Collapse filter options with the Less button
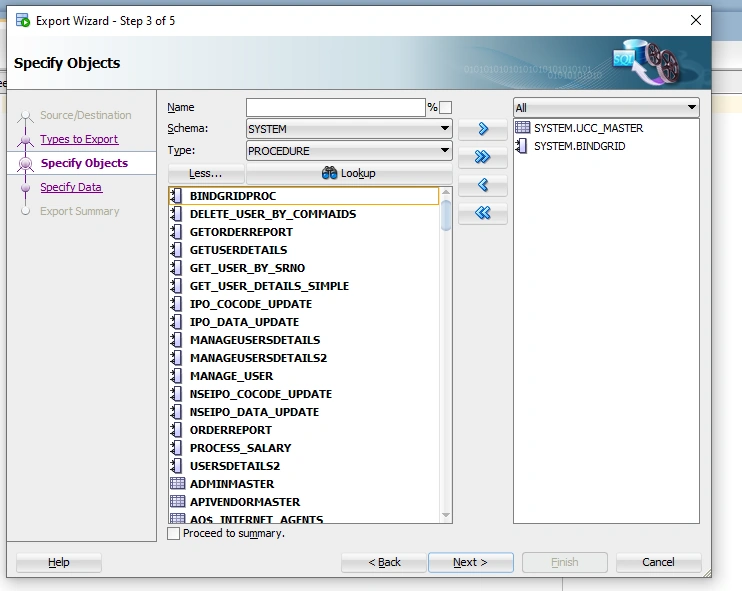 pos(206,174)
